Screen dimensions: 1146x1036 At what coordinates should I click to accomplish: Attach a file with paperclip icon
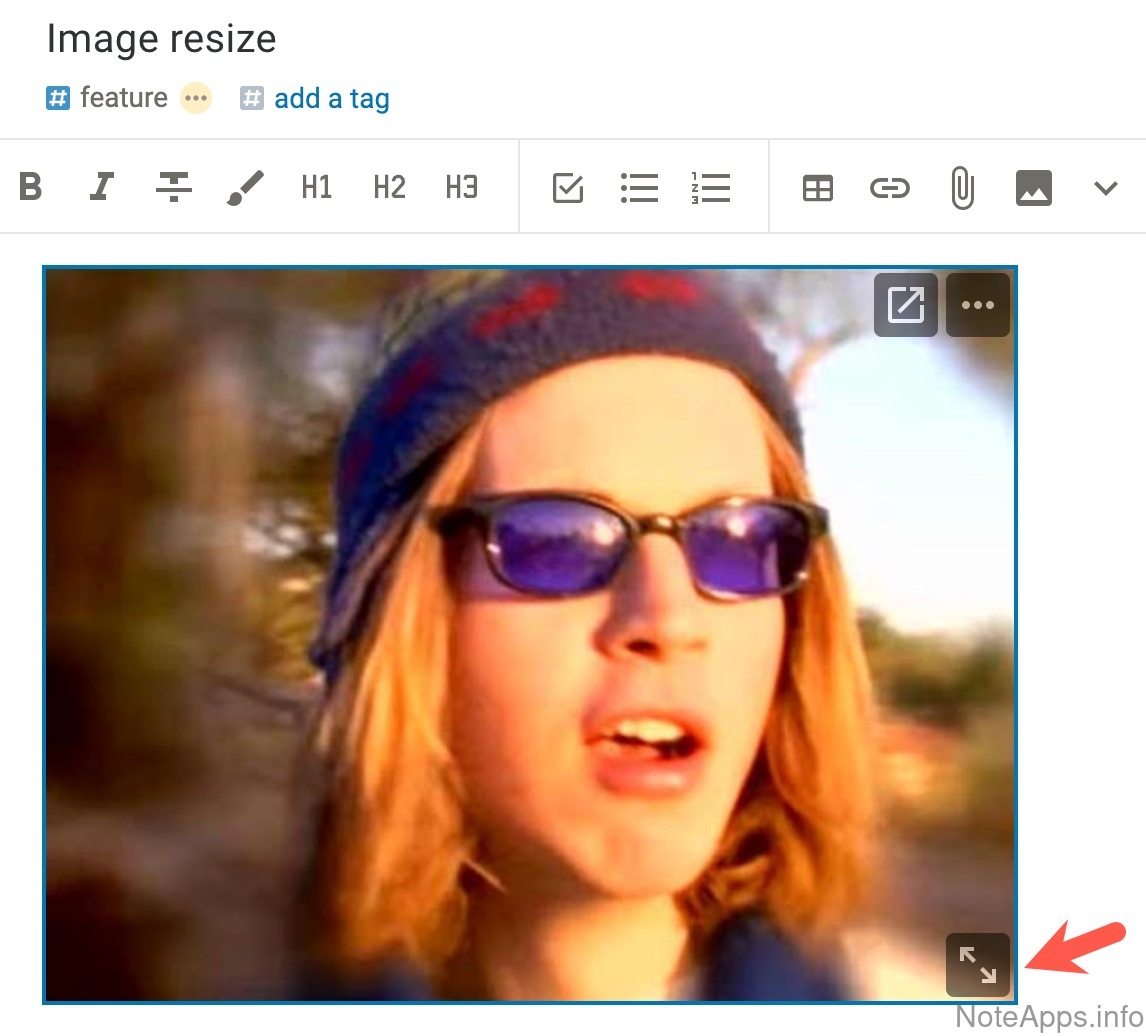pos(962,188)
